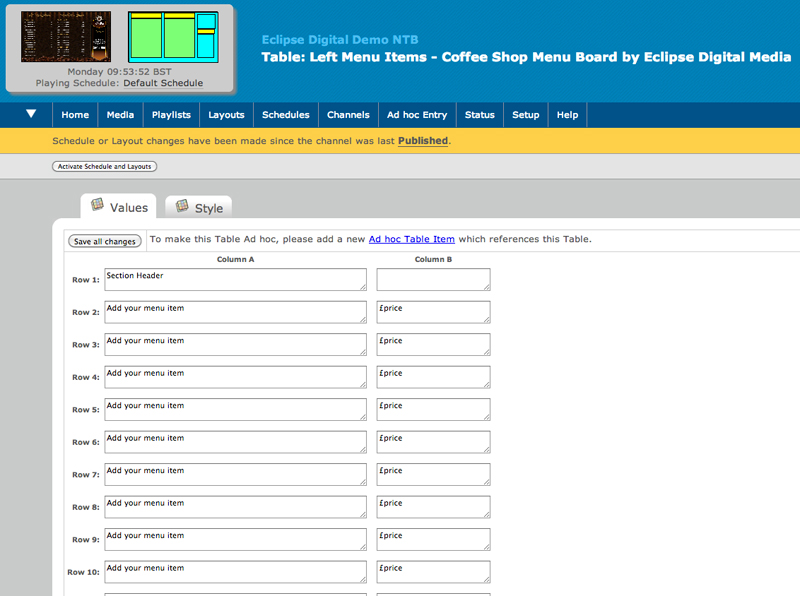Image resolution: width=800 pixels, height=596 pixels.
Task: Open the Home menu
Action: (75, 115)
